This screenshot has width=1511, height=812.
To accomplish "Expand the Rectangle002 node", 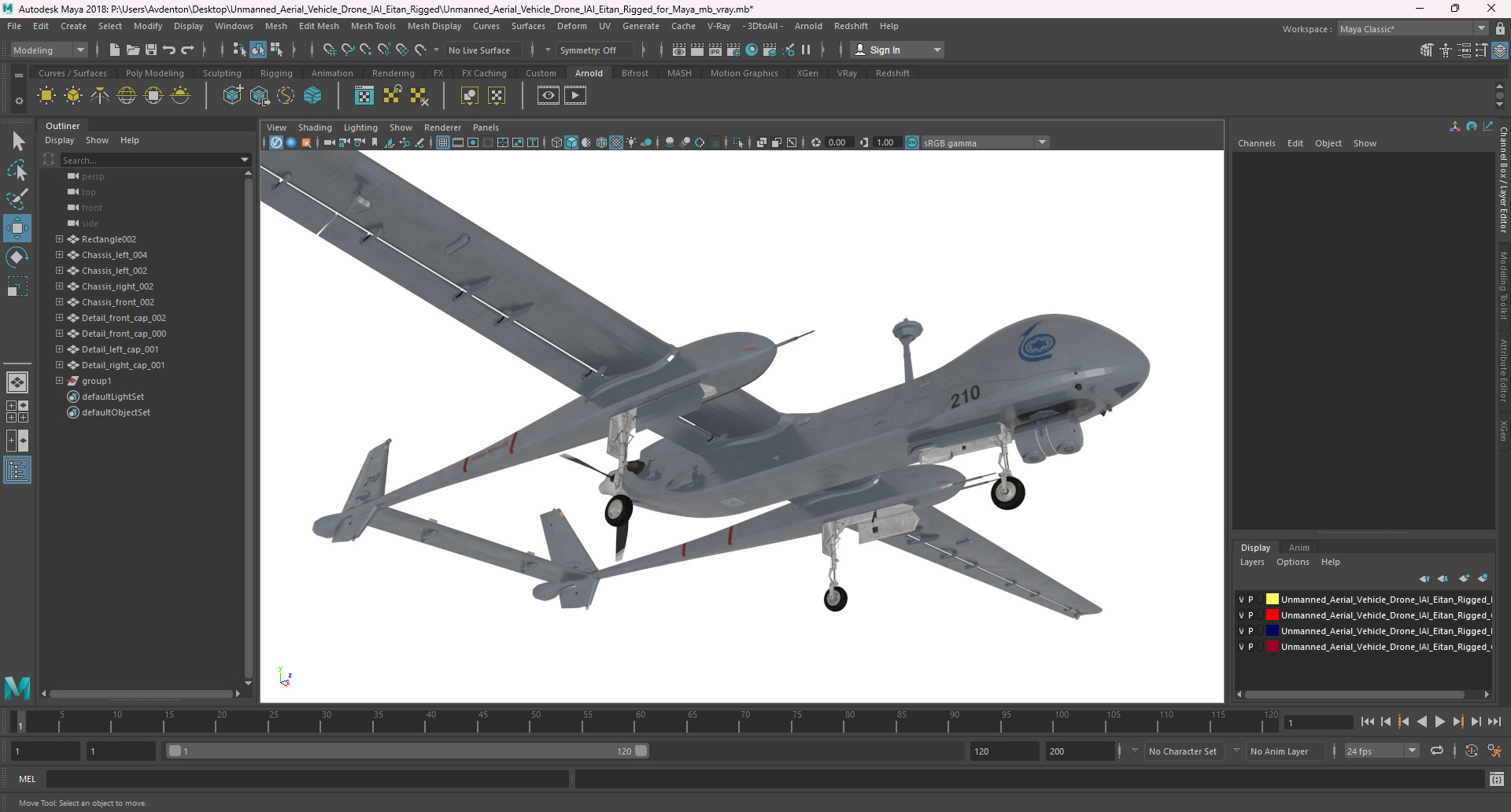I will pyautogui.click(x=59, y=239).
